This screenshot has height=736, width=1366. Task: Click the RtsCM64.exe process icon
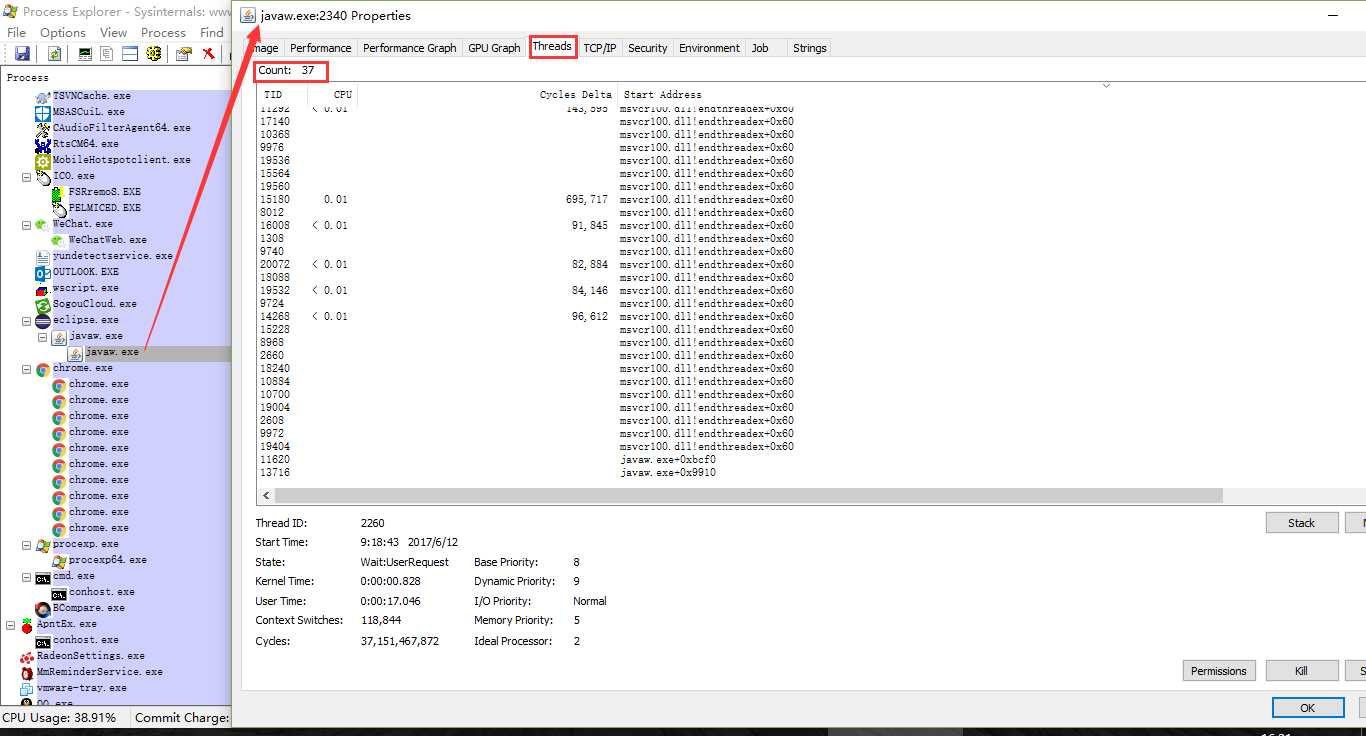click(43, 144)
